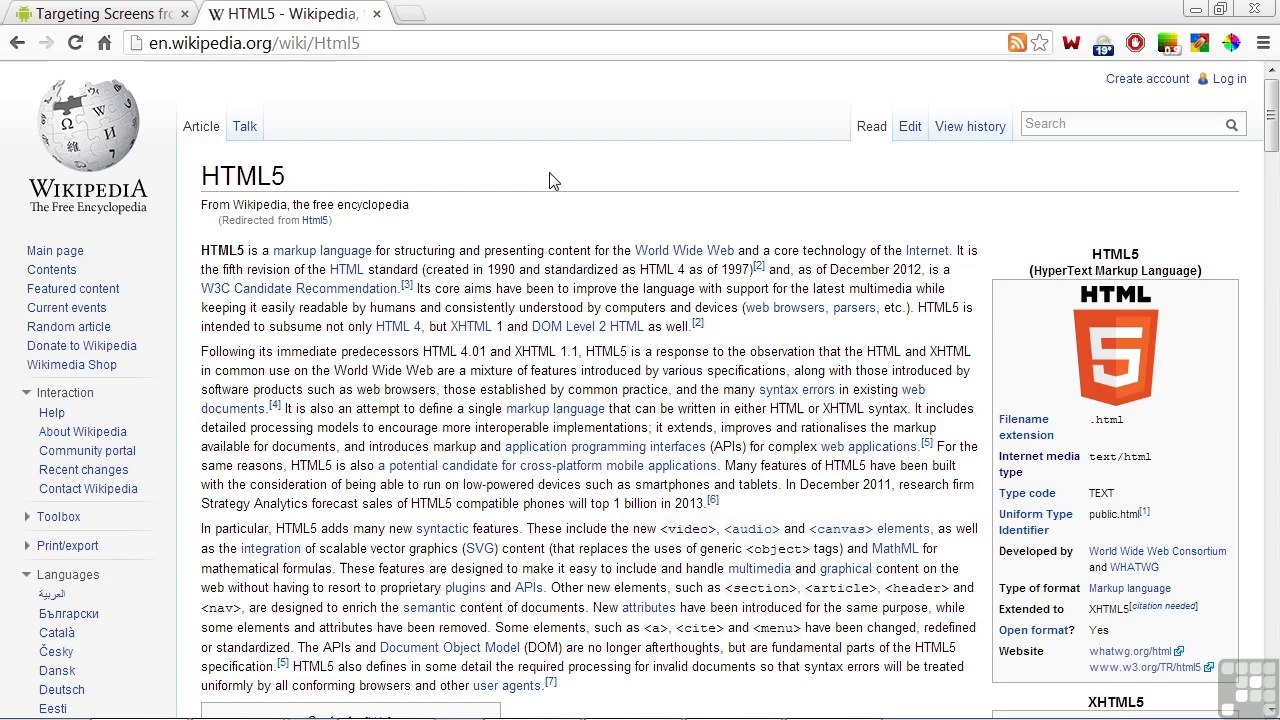Go to Wikipedia Main page
This screenshot has height=720, width=1280.
pyautogui.click(x=55, y=251)
